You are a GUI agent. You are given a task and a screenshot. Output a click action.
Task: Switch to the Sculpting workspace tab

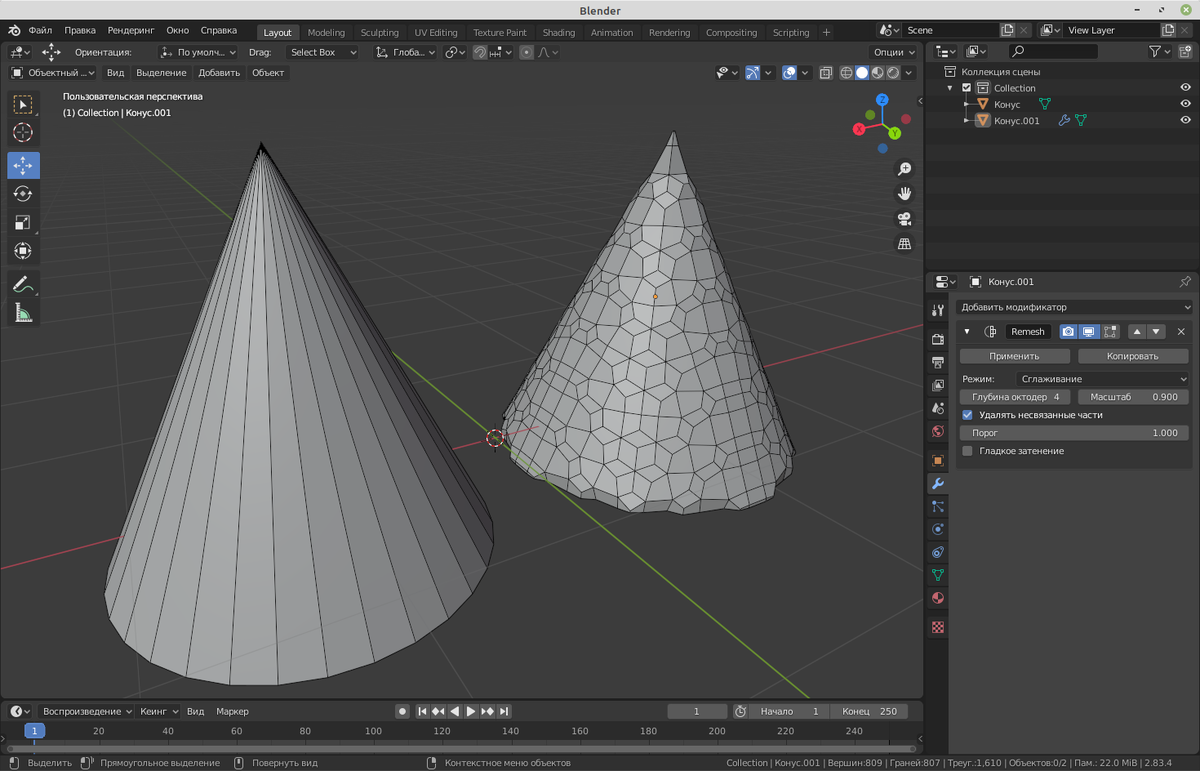tap(379, 32)
